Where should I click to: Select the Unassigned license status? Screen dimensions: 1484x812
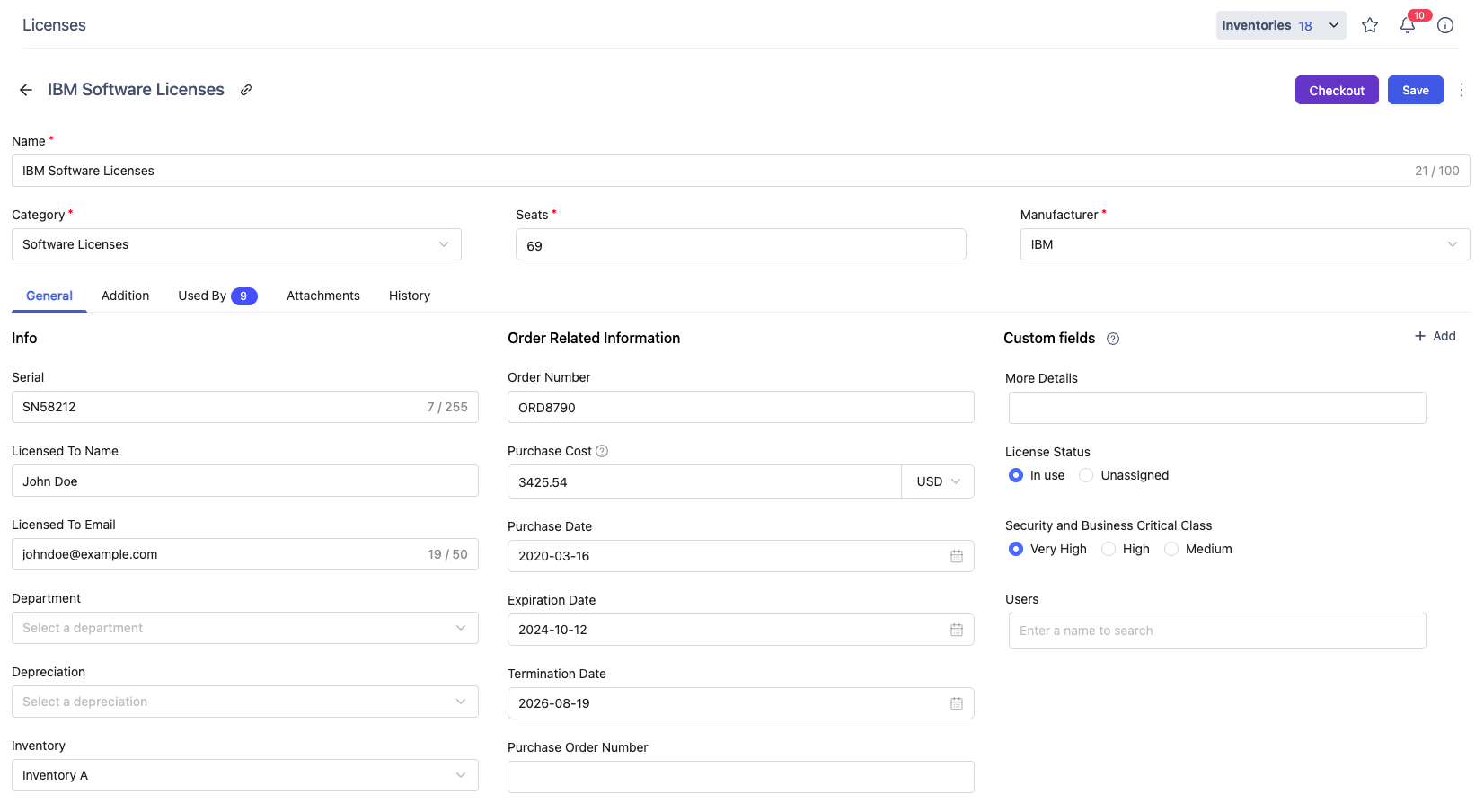pyautogui.click(x=1087, y=475)
